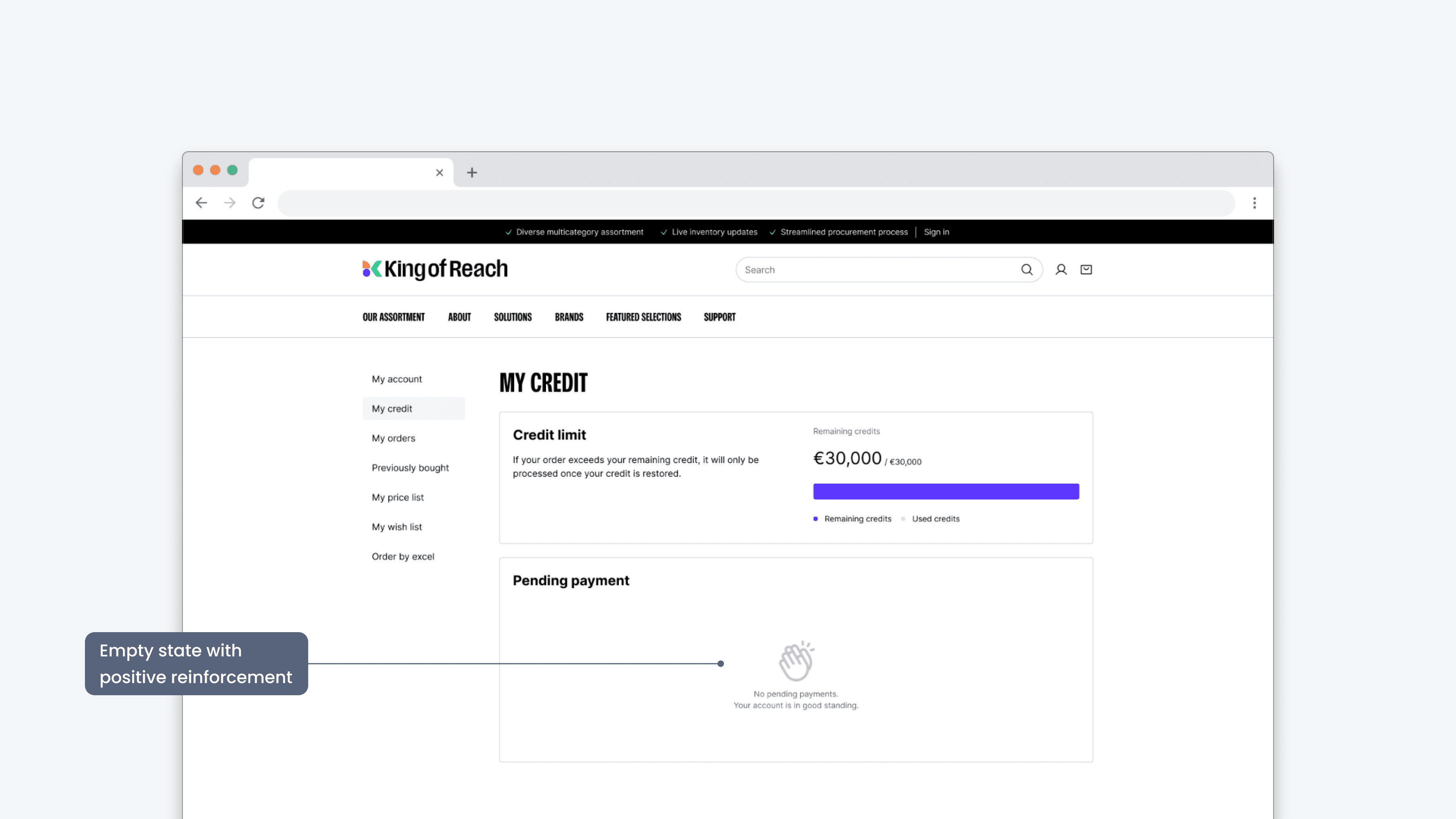1456x819 pixels.
Task: Reload the page with refresh icon
Action: coord(258,203)
